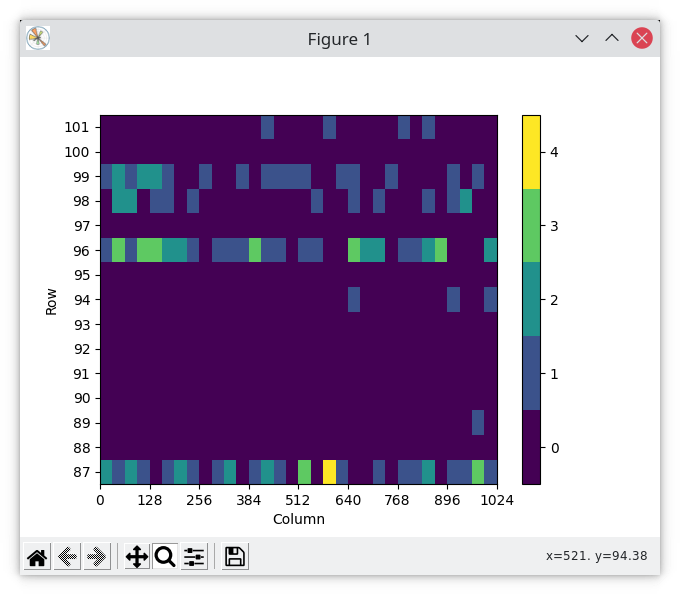Click the y-axis tick label '88'
Screen dimensions: 680x595
[x=81, y=448]
